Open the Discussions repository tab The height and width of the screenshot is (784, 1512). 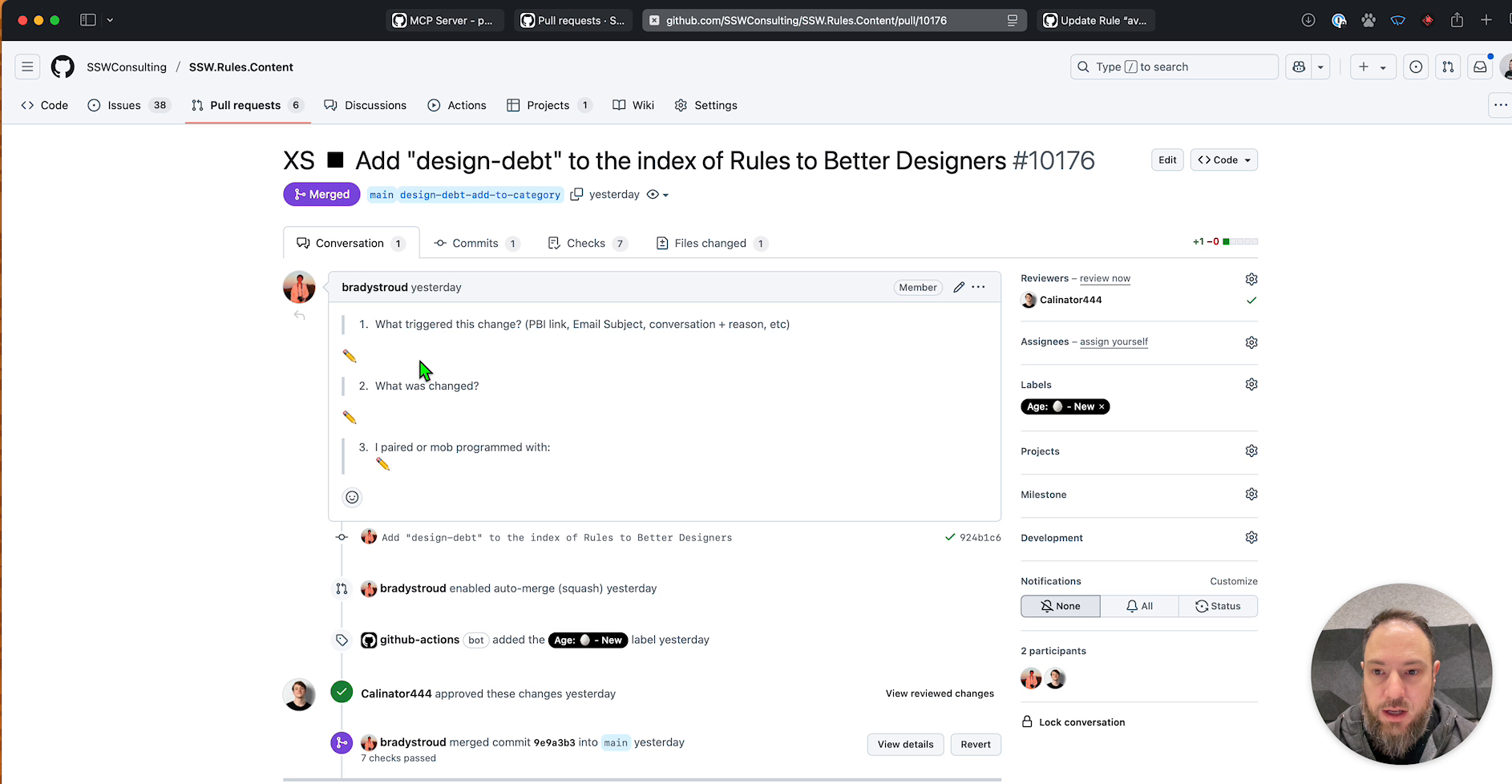(x=365, y=105)
